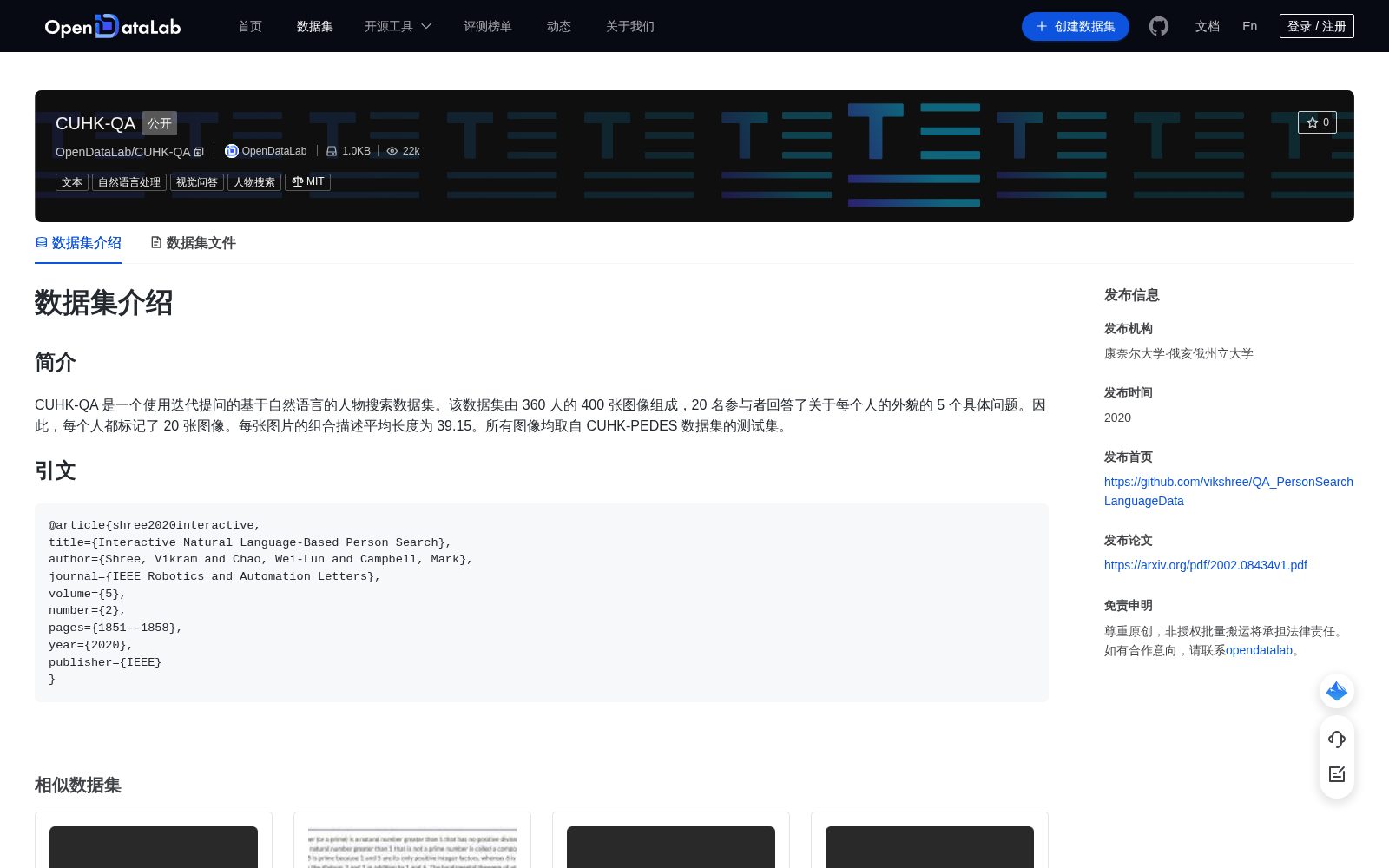Click the 相似数据集 heading

78,785
